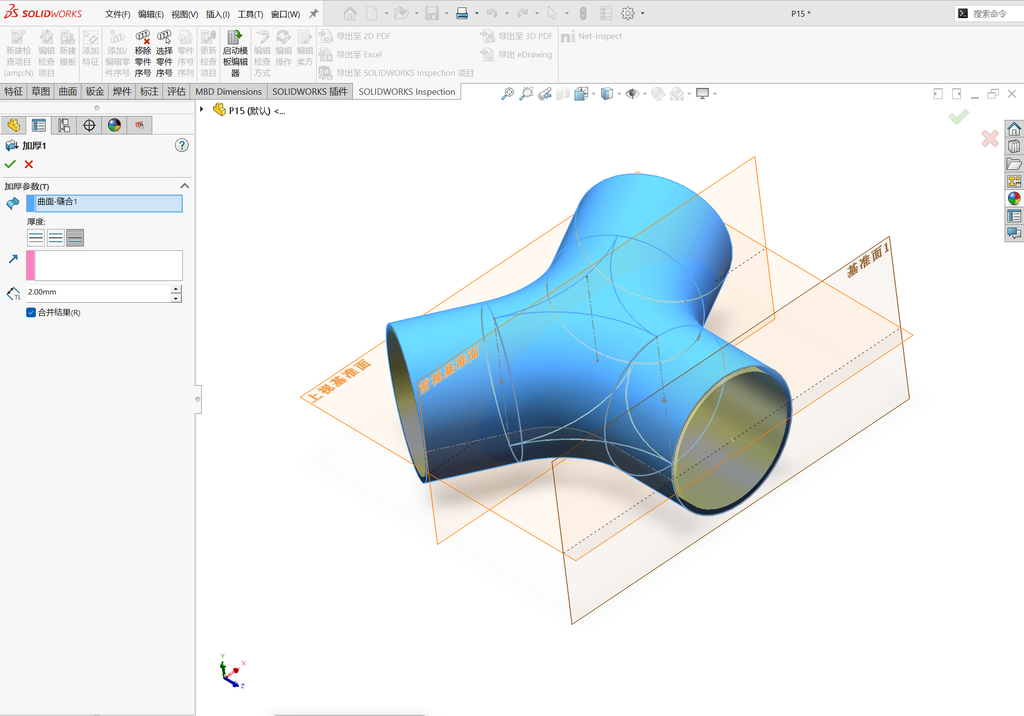
Task: Switch to the MBD Dimensions tab
Action: pyautogui.click(x=229, y=91)
